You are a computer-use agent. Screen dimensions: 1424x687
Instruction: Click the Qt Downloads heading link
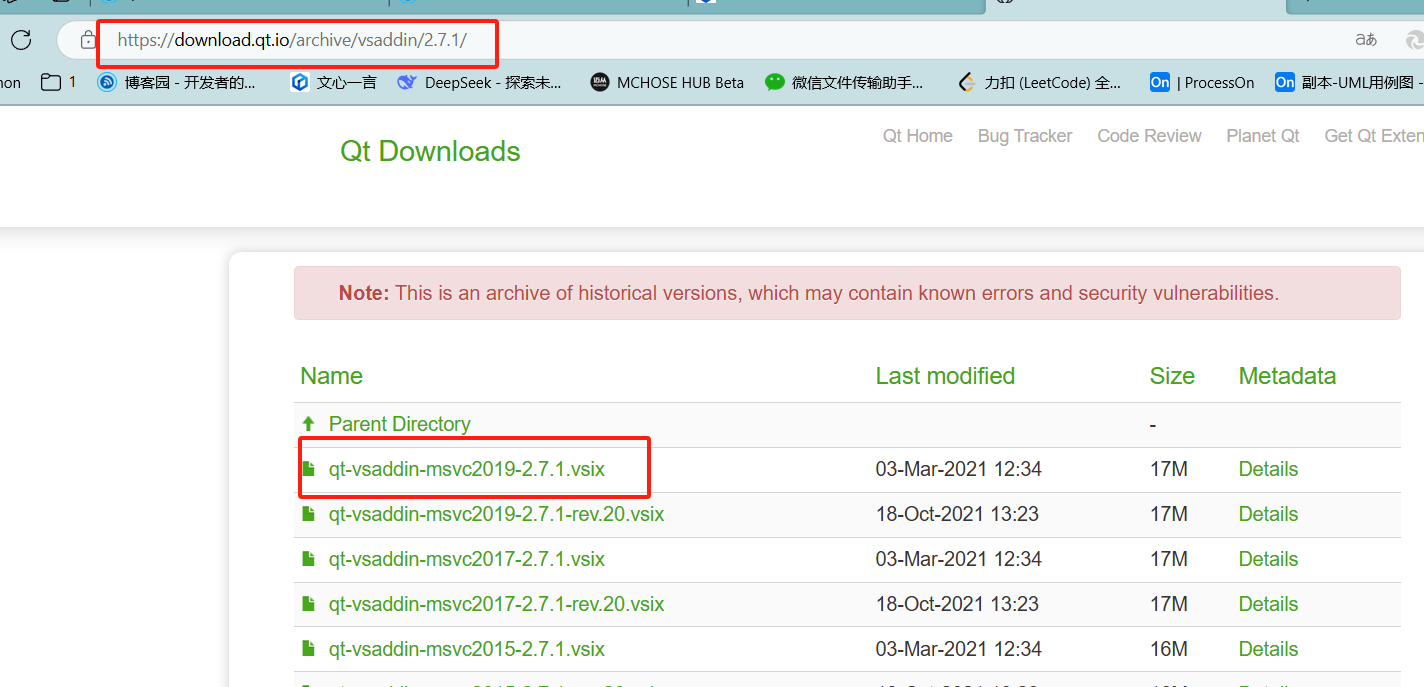430,152
